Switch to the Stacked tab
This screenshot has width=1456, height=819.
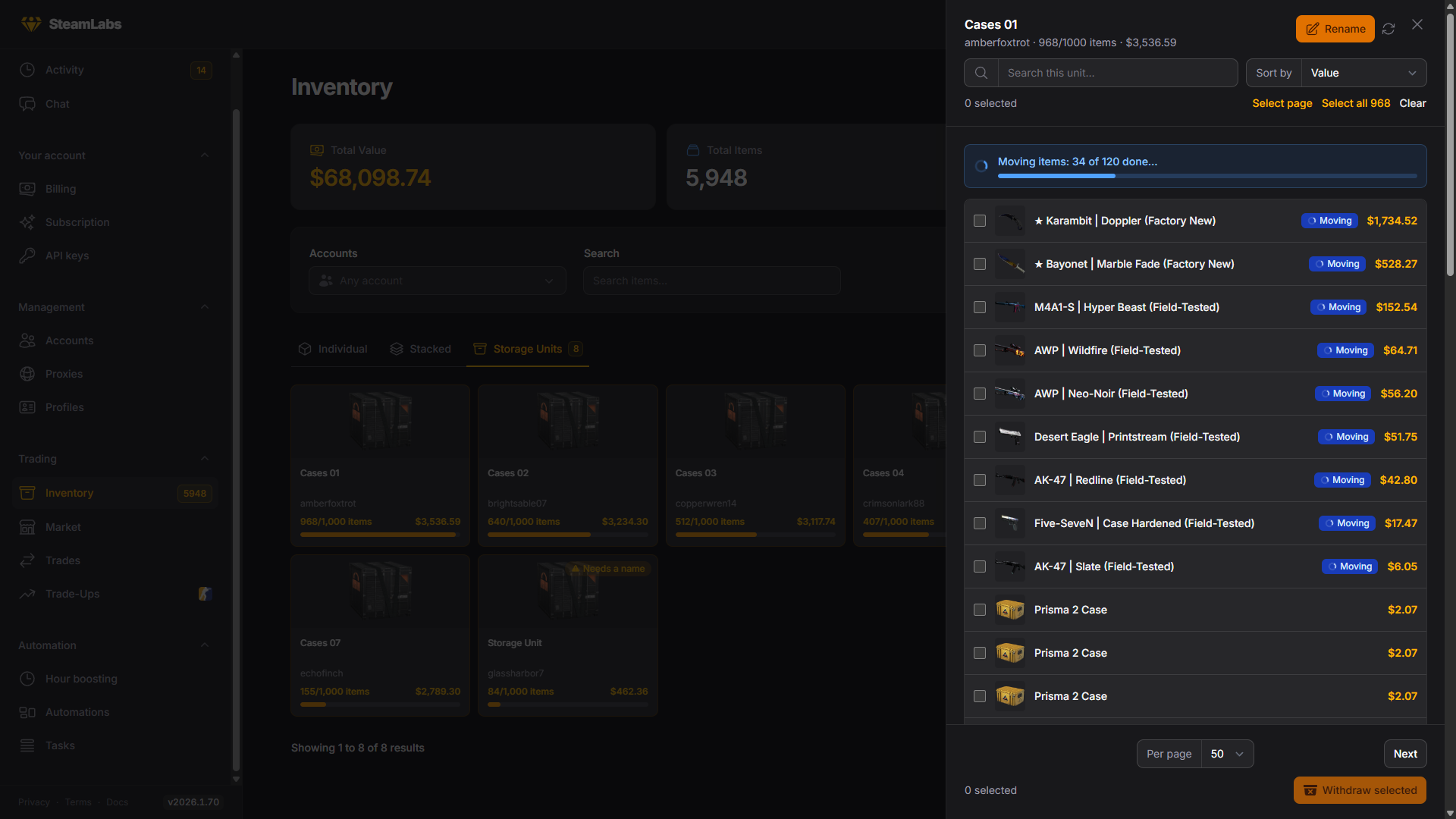coord(420,349)
